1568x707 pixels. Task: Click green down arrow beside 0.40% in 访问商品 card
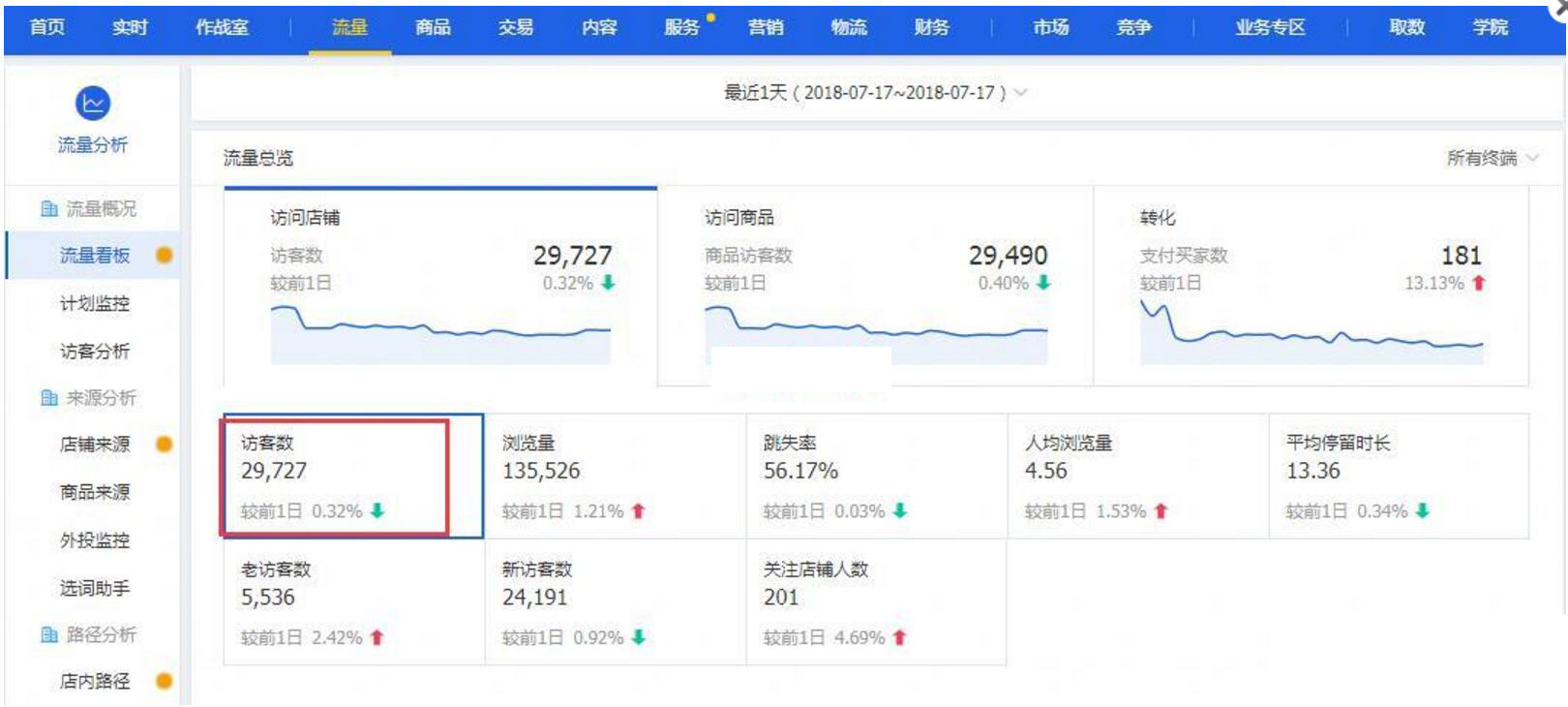pyautogui.click(x=1043, y=283)
